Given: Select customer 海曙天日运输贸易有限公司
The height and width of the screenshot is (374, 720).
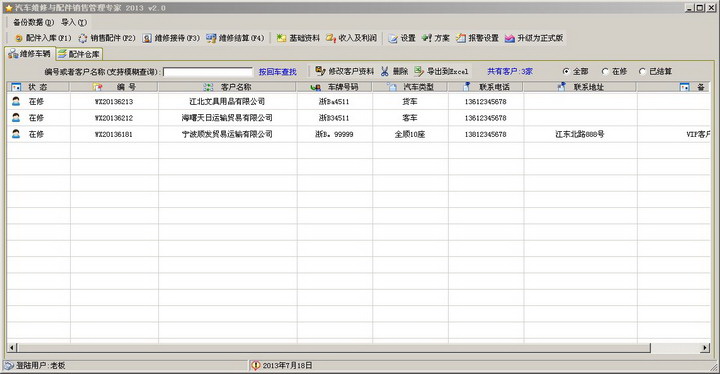Looking at the screenshot, I should 227,118.
